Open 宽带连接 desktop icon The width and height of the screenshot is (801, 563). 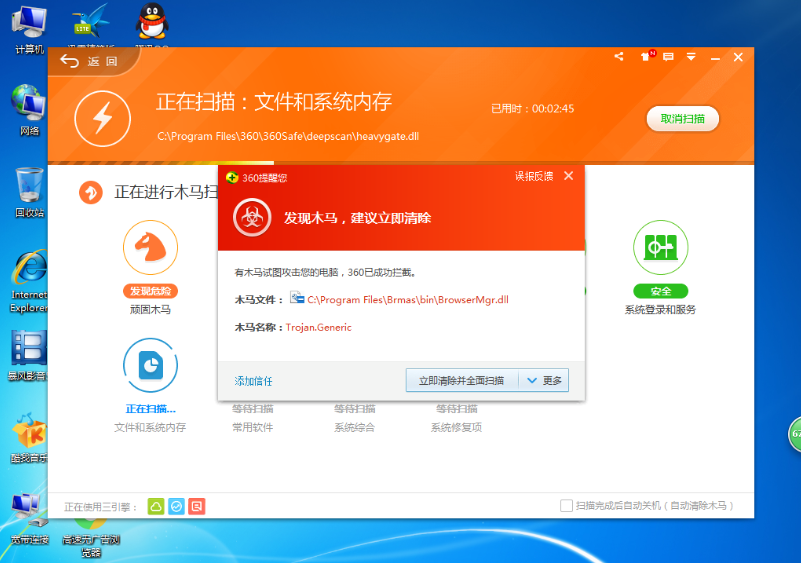click(x=29, y=518)
